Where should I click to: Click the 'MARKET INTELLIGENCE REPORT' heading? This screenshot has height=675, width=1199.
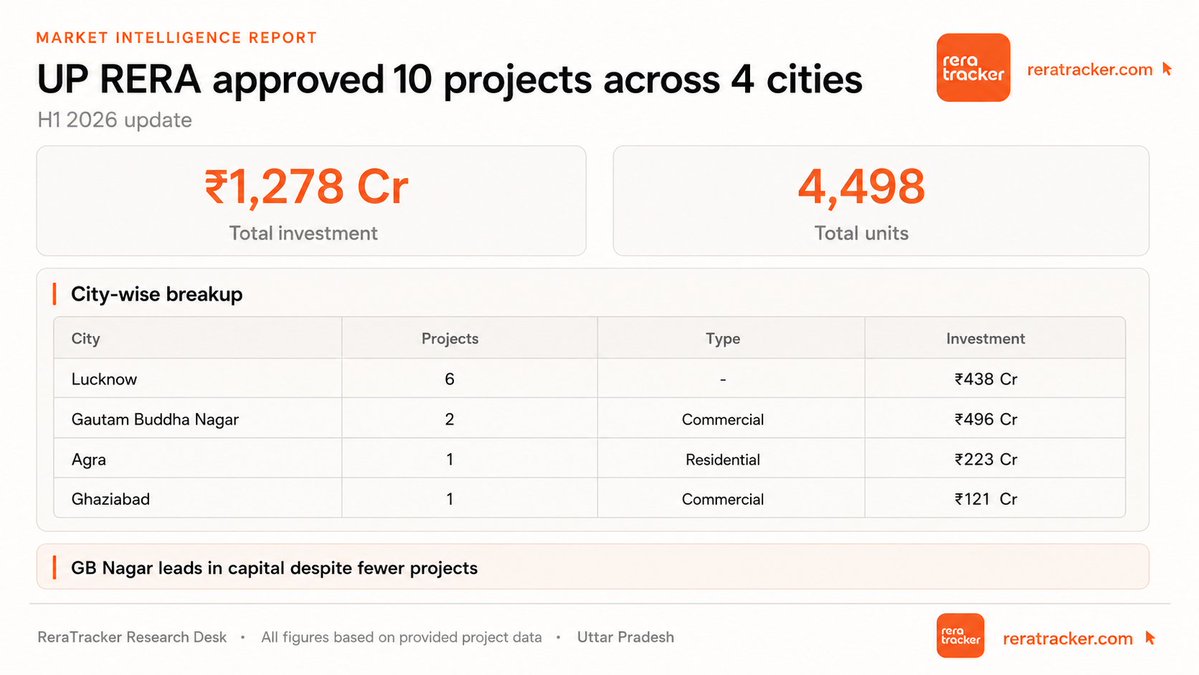[177, 37]
